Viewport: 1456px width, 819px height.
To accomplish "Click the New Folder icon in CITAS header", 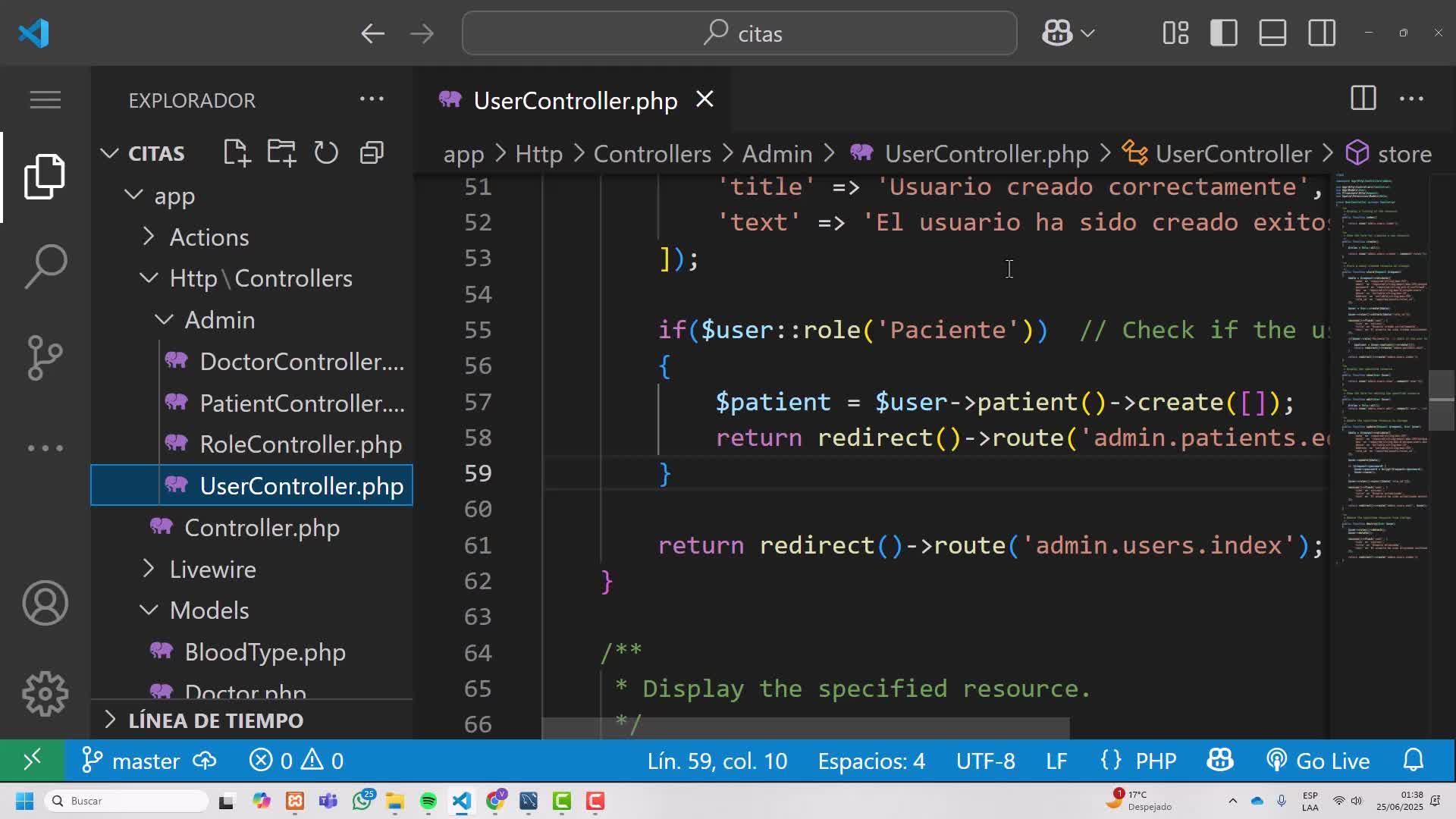I will [281, 153].
